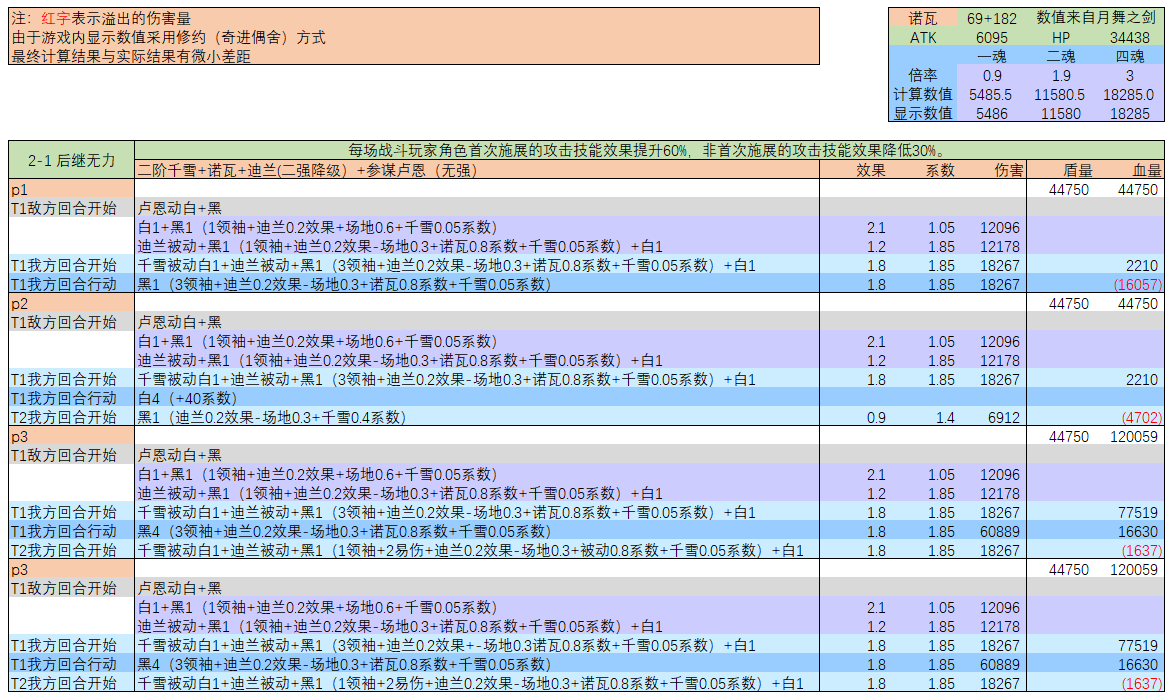Select the note line '最终计算结果与实际结果有微小差距'
1171x697 pixels.
coord(131,56)
